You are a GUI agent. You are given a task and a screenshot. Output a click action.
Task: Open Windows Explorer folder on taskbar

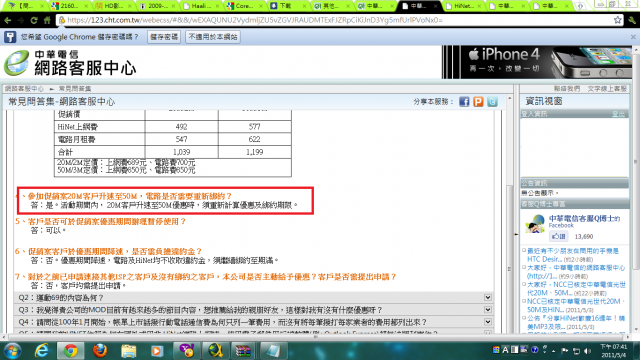(x=128, y=351)
